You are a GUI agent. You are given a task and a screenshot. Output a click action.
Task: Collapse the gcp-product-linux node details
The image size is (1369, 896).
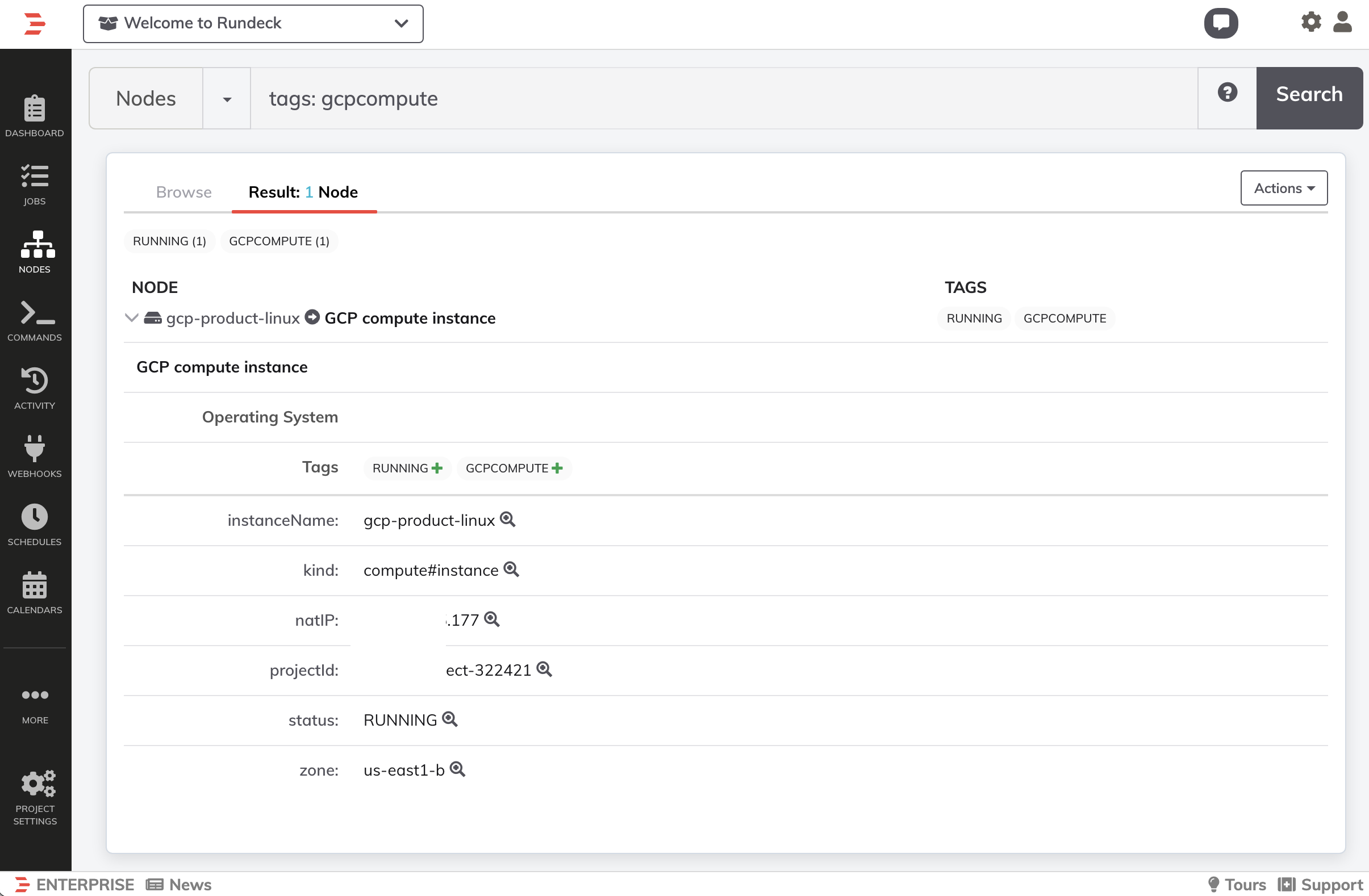tap(131, 317)
